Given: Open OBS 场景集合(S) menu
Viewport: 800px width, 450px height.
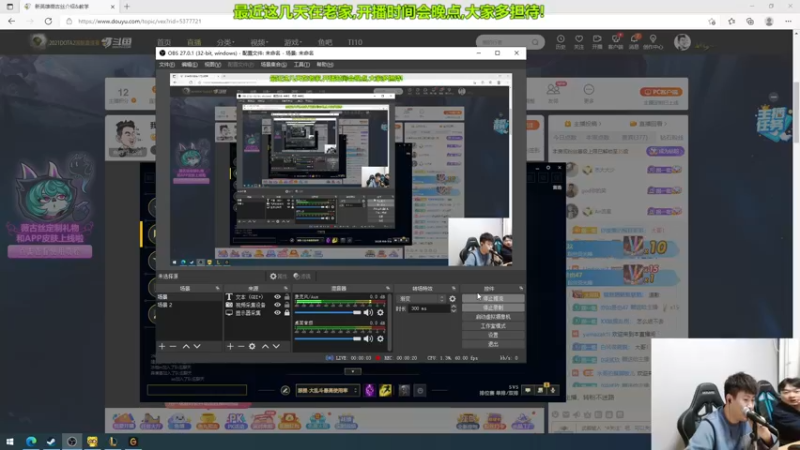Looking at the screenshot, I should 273,65.
